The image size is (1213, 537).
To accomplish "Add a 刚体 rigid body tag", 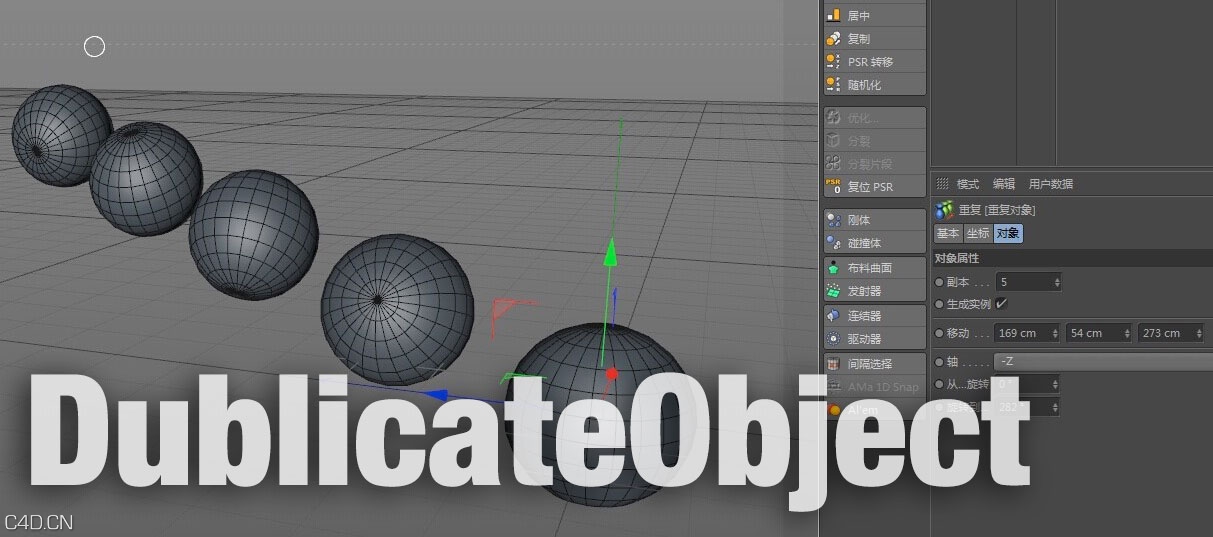I will coord(874,219).
